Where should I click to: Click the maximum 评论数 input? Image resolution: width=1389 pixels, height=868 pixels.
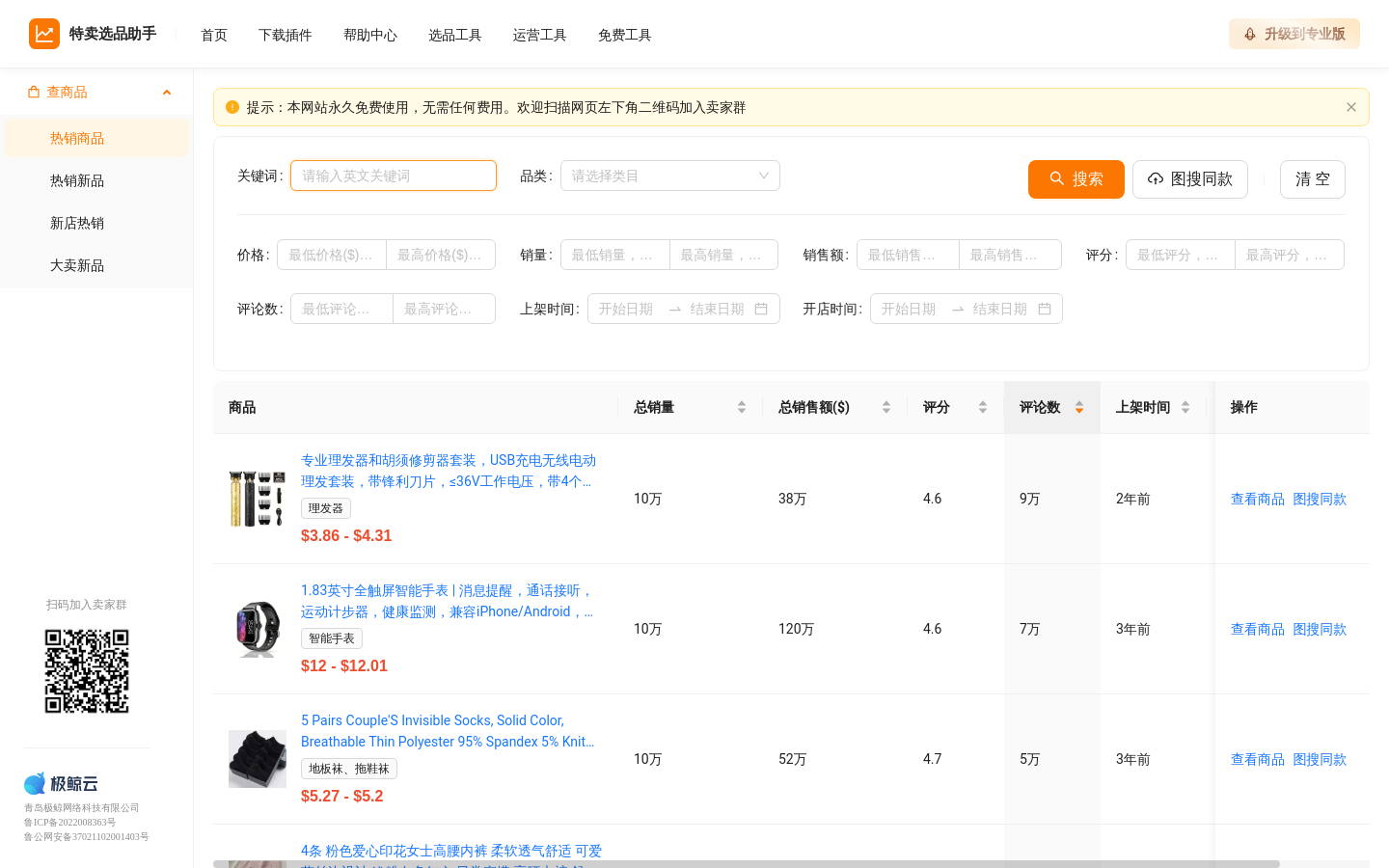[x=445, y=309]
